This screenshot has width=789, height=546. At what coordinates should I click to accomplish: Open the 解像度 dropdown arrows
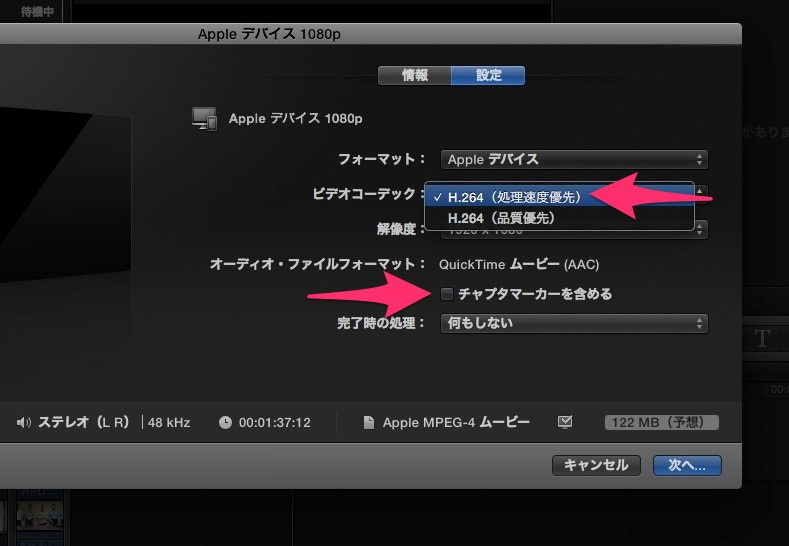[699, 230]
